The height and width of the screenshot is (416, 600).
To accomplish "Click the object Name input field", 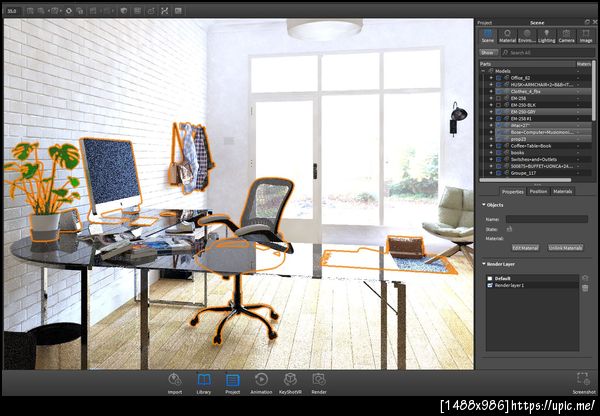I will (547, 219).
